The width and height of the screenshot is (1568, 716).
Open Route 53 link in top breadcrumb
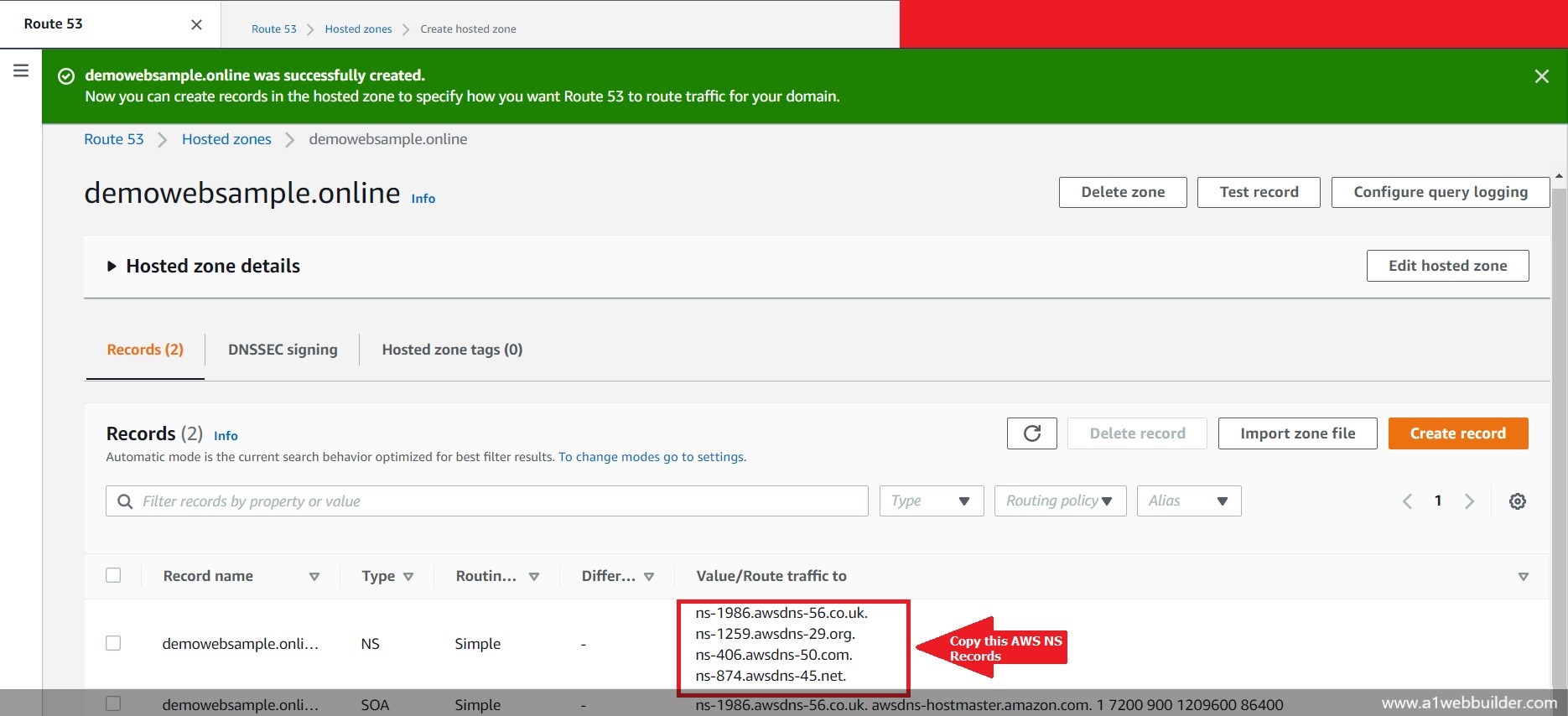click(x=274, y=29)
